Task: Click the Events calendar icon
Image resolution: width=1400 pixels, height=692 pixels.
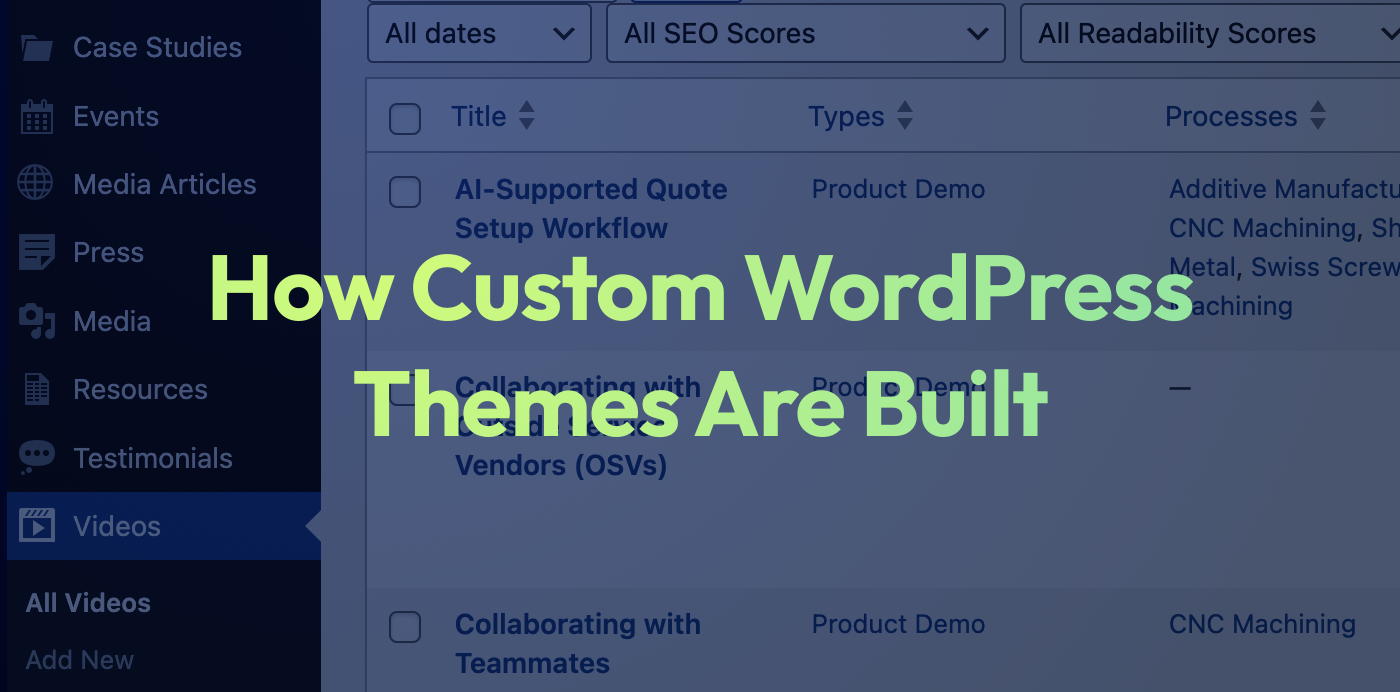Action: [37, 116]
